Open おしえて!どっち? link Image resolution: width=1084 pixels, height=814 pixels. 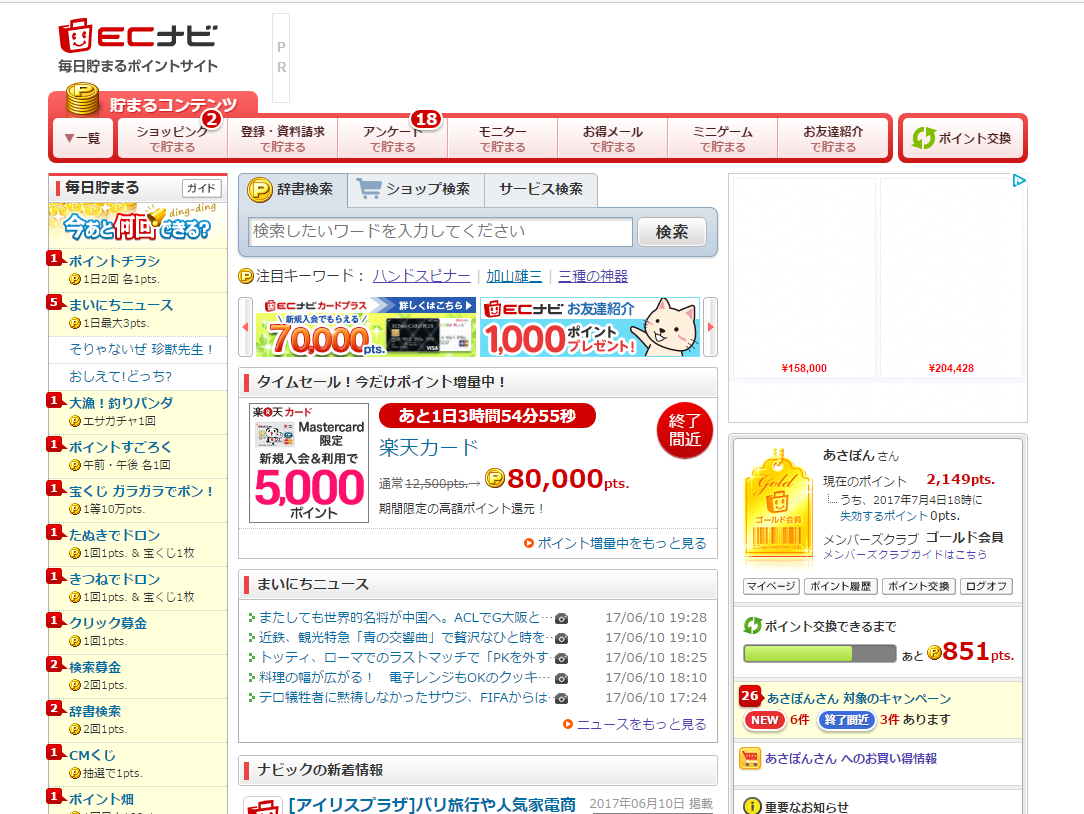click(x=120, y=376)
